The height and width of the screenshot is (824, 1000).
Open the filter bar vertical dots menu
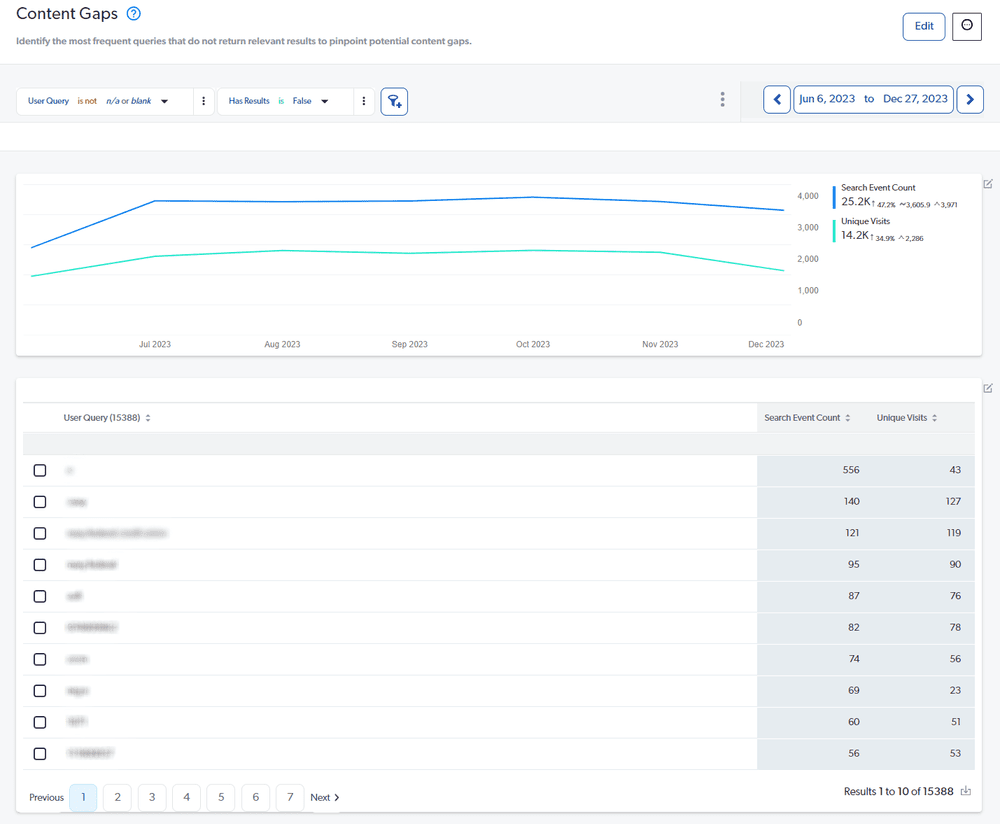(722, 99)
